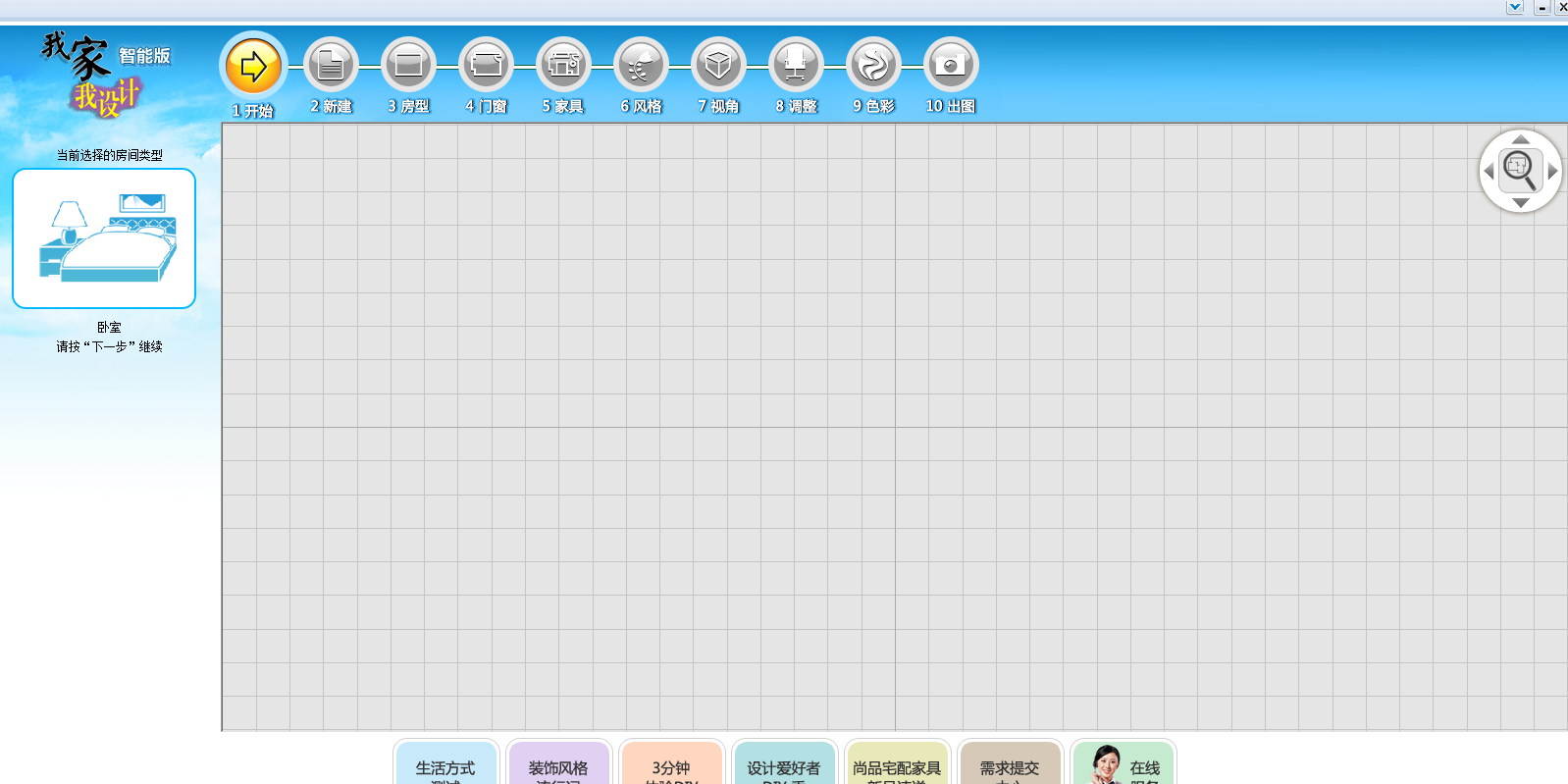1568x784 pixels.
Task: Open the '5 家具' furniture step
Action: (x=563, y=66)
